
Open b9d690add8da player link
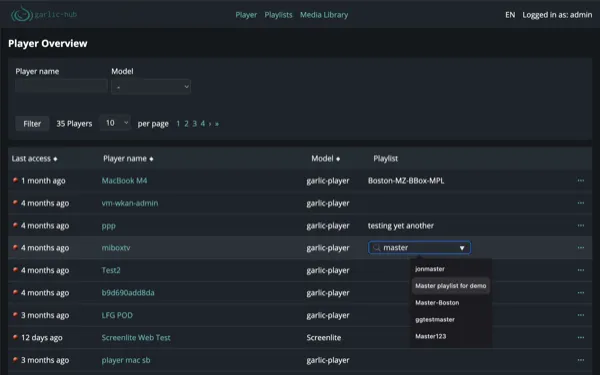(128, 293)
